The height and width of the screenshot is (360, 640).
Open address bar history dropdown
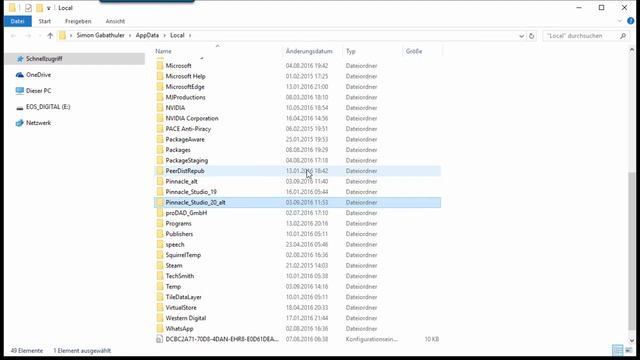pyautogui.click(x=521, y=36)
